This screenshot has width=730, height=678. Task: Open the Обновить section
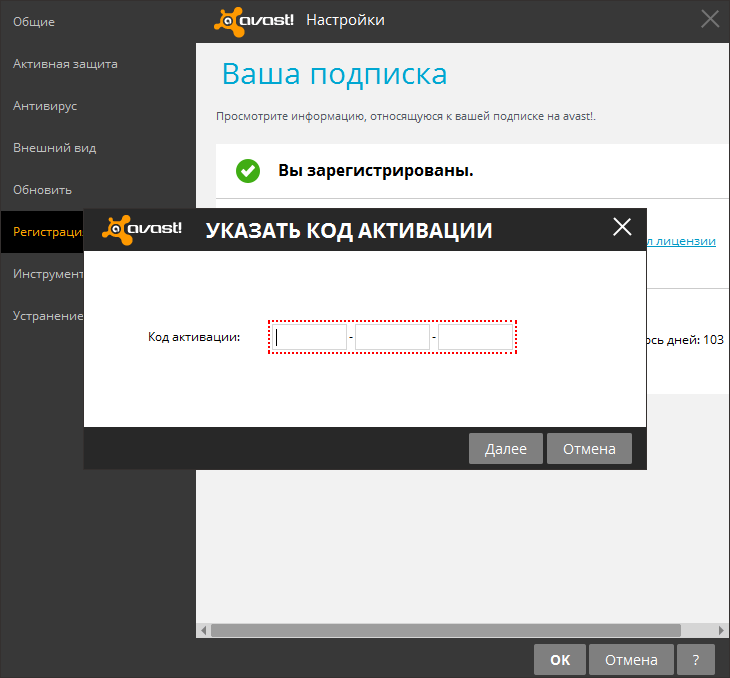[42, 190]
